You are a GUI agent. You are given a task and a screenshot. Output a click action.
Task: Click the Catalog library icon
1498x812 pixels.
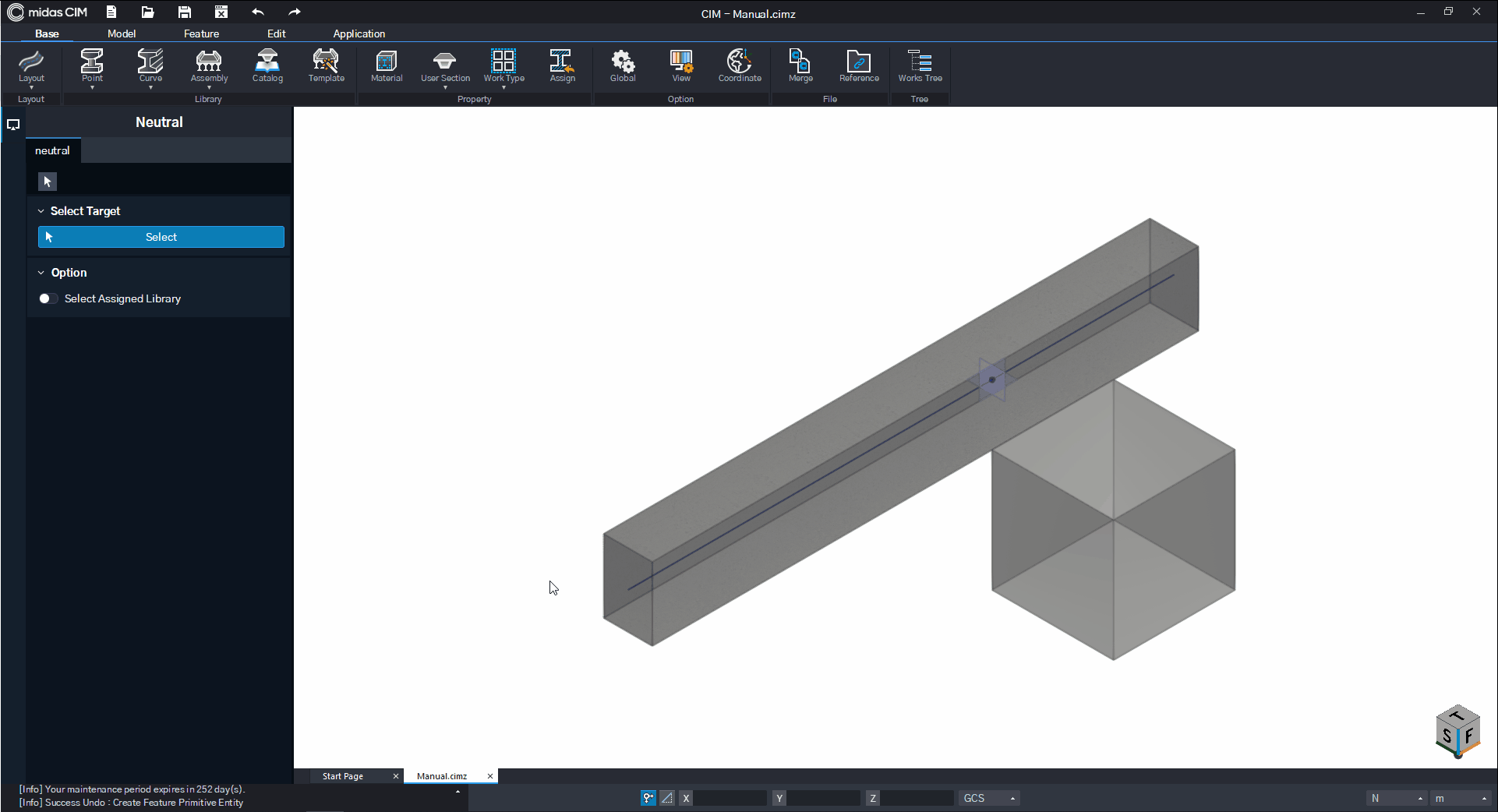pos(267,66)
